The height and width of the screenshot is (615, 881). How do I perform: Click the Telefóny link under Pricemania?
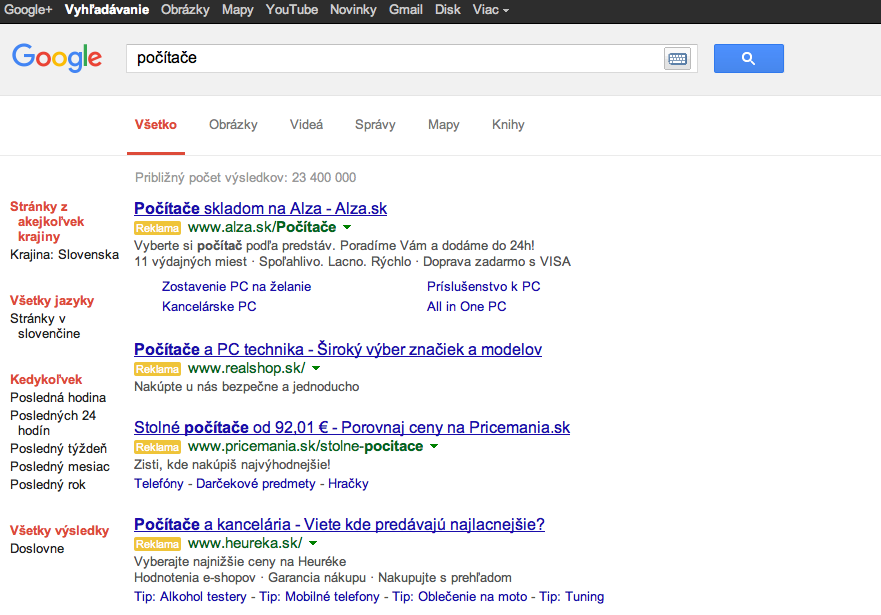[158, 484]
